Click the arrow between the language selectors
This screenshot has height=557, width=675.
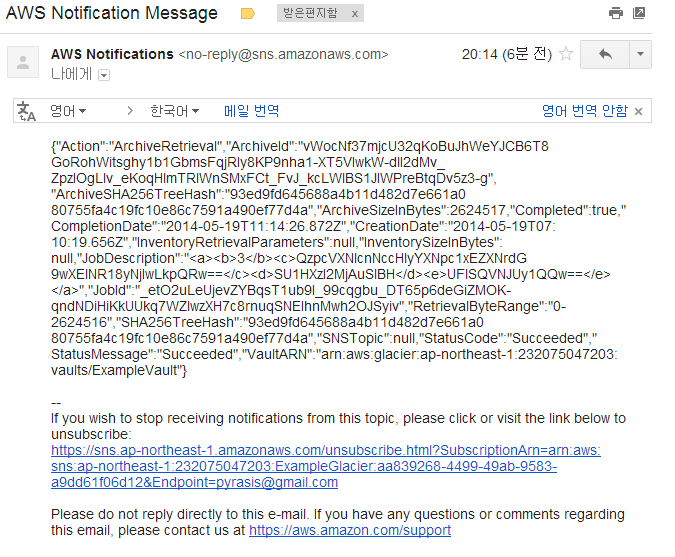point(123,111)
